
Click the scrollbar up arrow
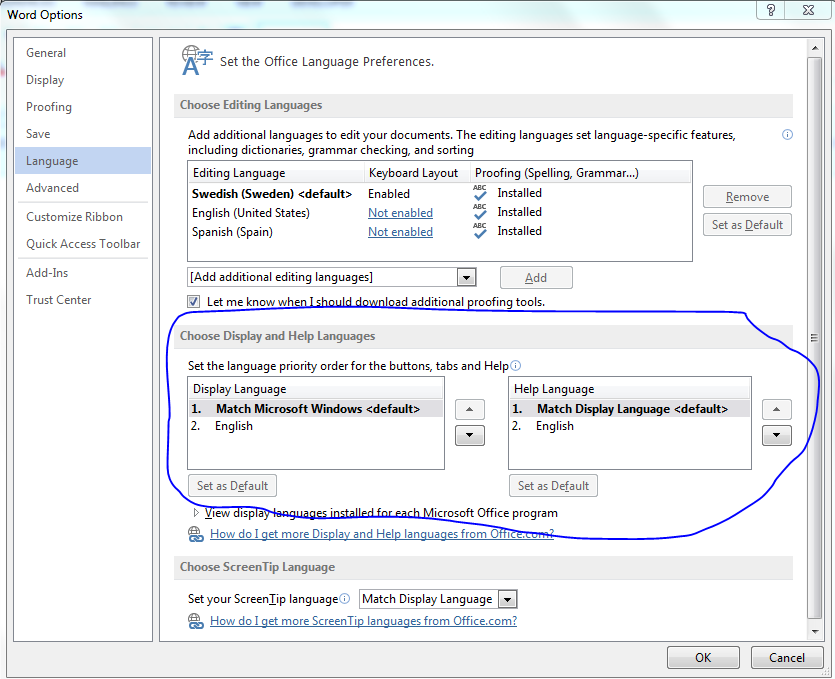[x=815, y=48]
